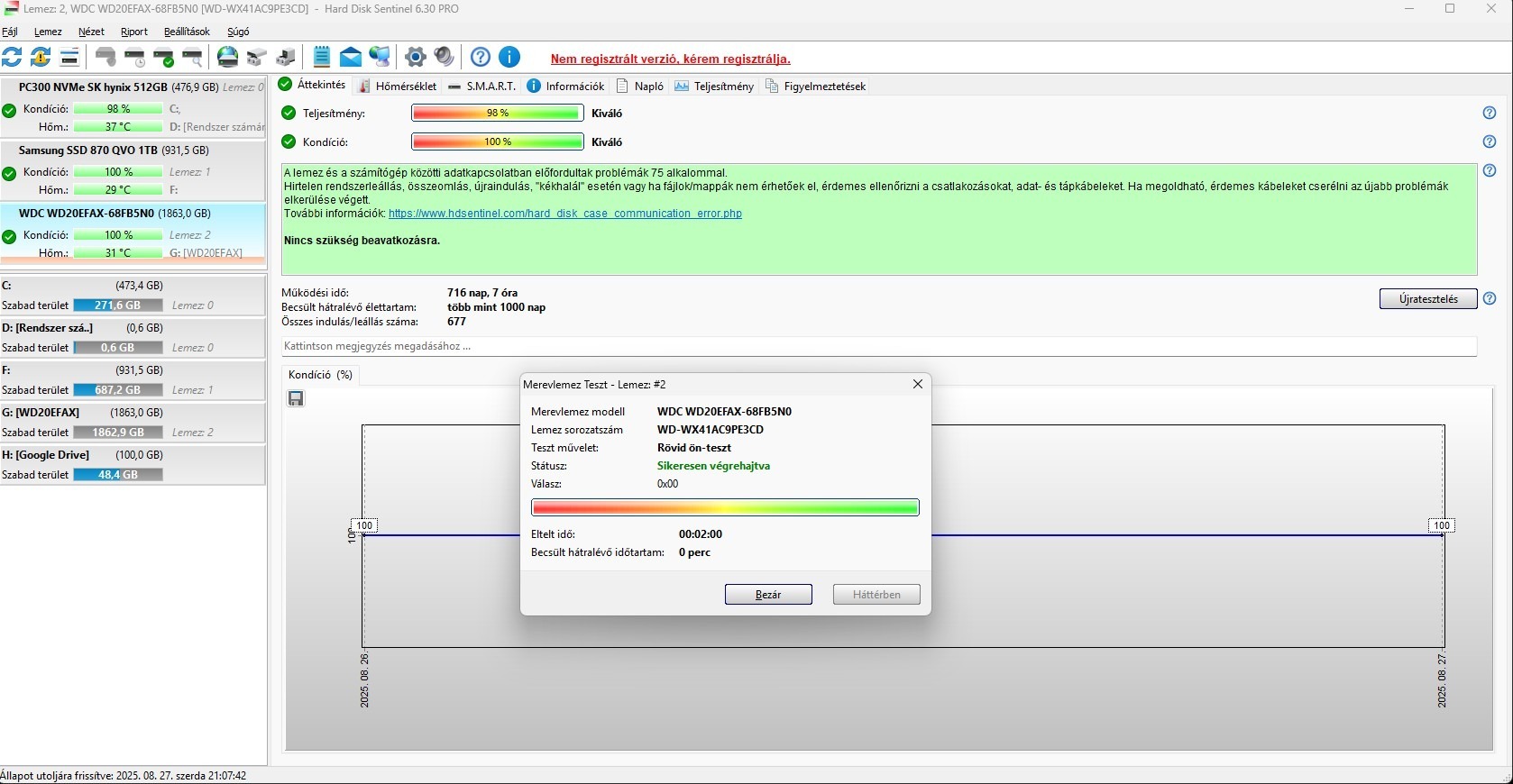Click the registration warning link
This screenshot has height=784, width=1513.
pyautogui.click(x=670, y=59)
